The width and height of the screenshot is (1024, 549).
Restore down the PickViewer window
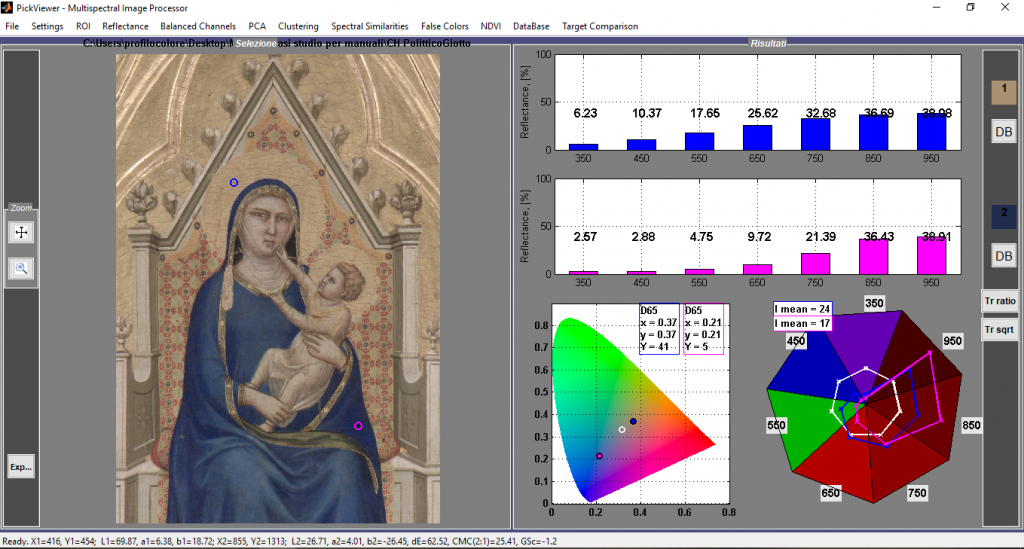coord(970,8)
